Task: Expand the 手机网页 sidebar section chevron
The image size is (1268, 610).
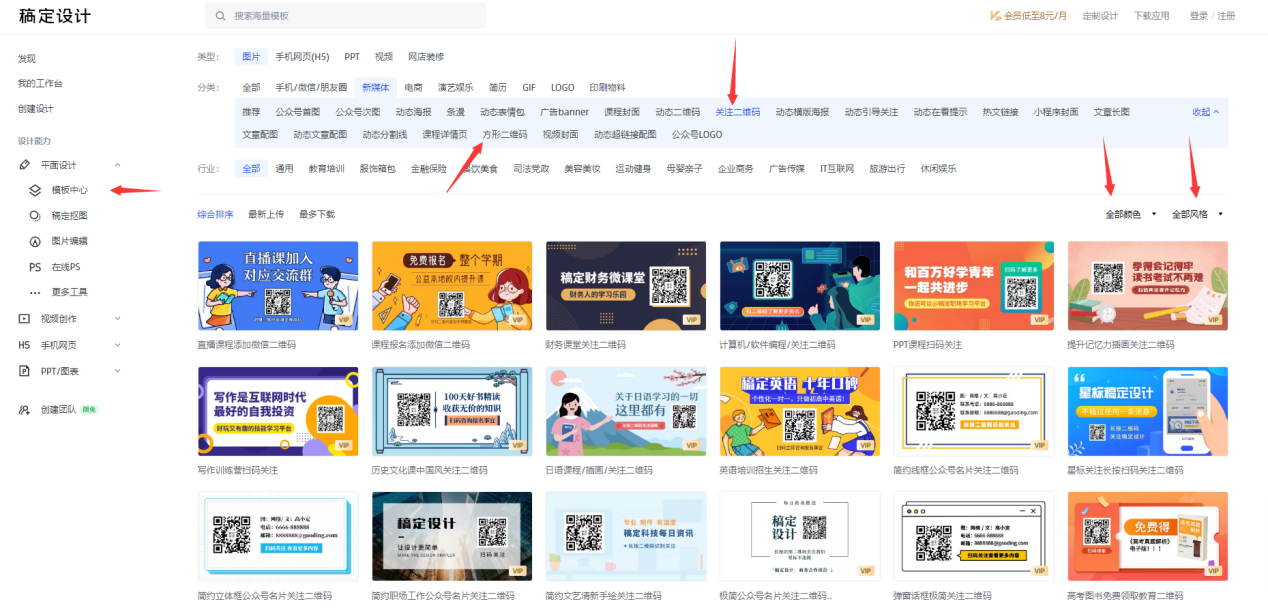Action: 117,345
